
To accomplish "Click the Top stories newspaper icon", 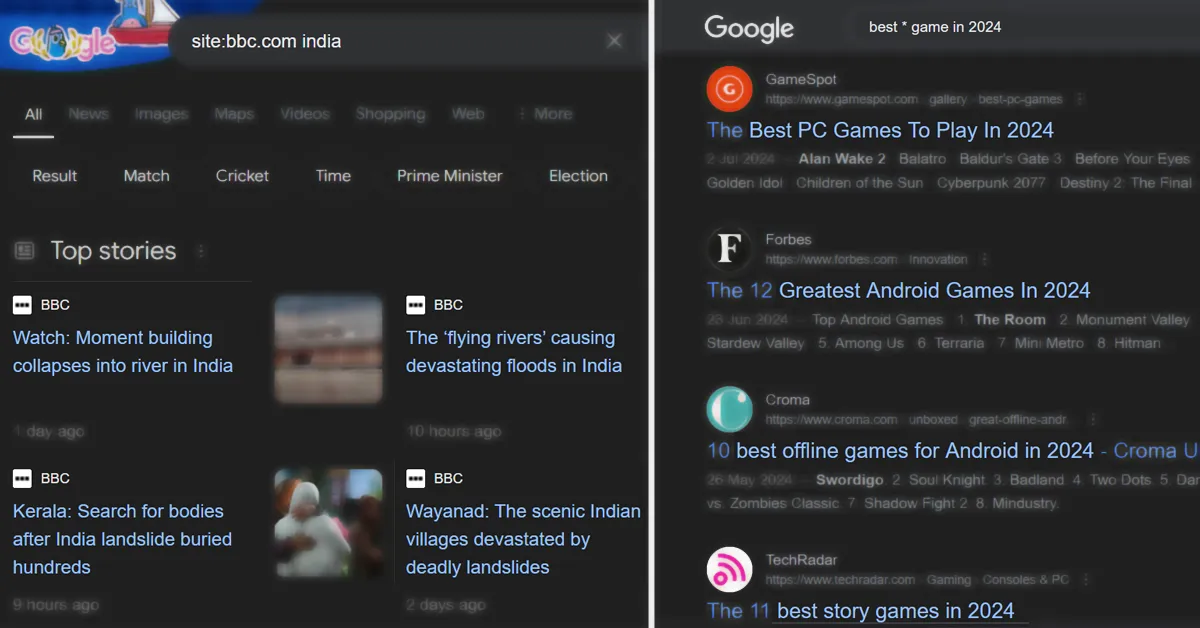I will pyautogui.click(x=24, y=251).
